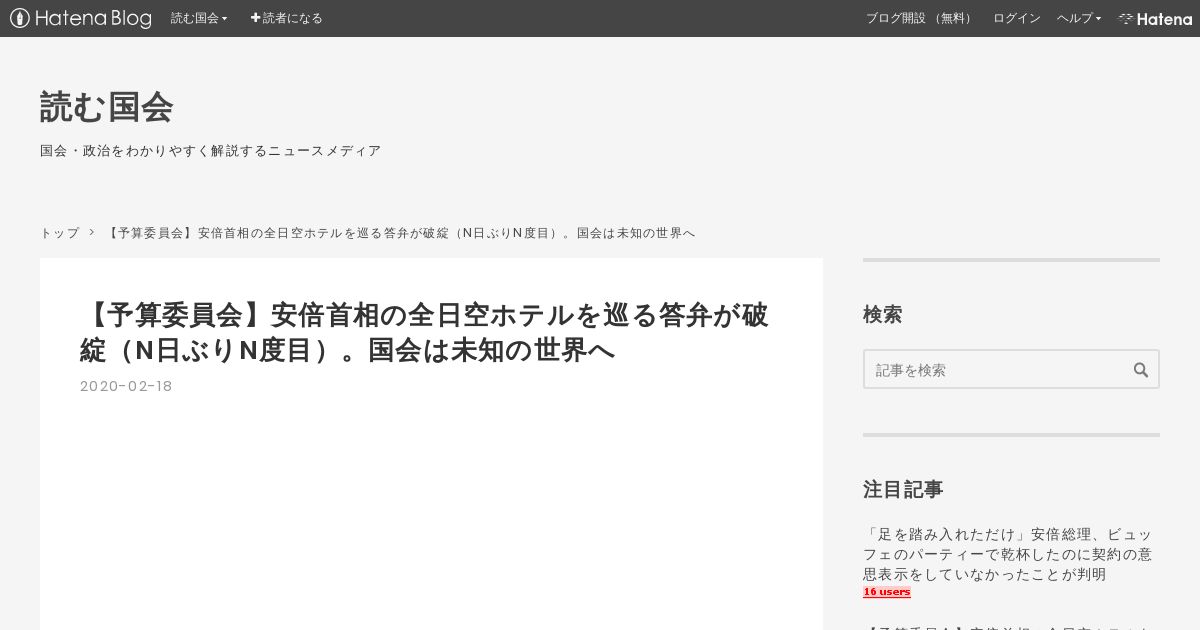Viewport: 1200px width, 630px height.
Task: Open the 読む国会 blog title
Action: click(x=107, y=107)
